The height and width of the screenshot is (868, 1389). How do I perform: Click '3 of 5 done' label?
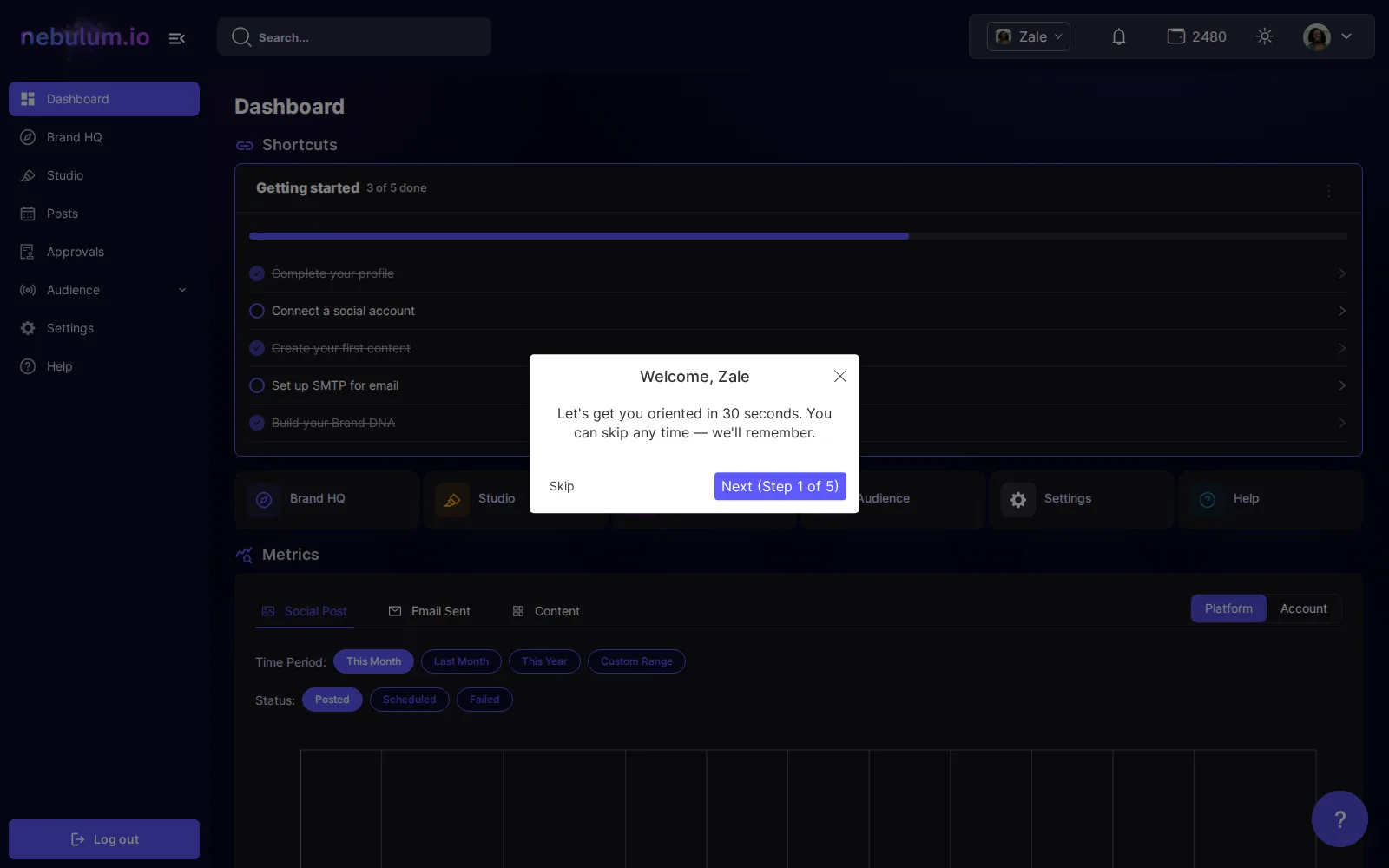(x=397, y=188)
